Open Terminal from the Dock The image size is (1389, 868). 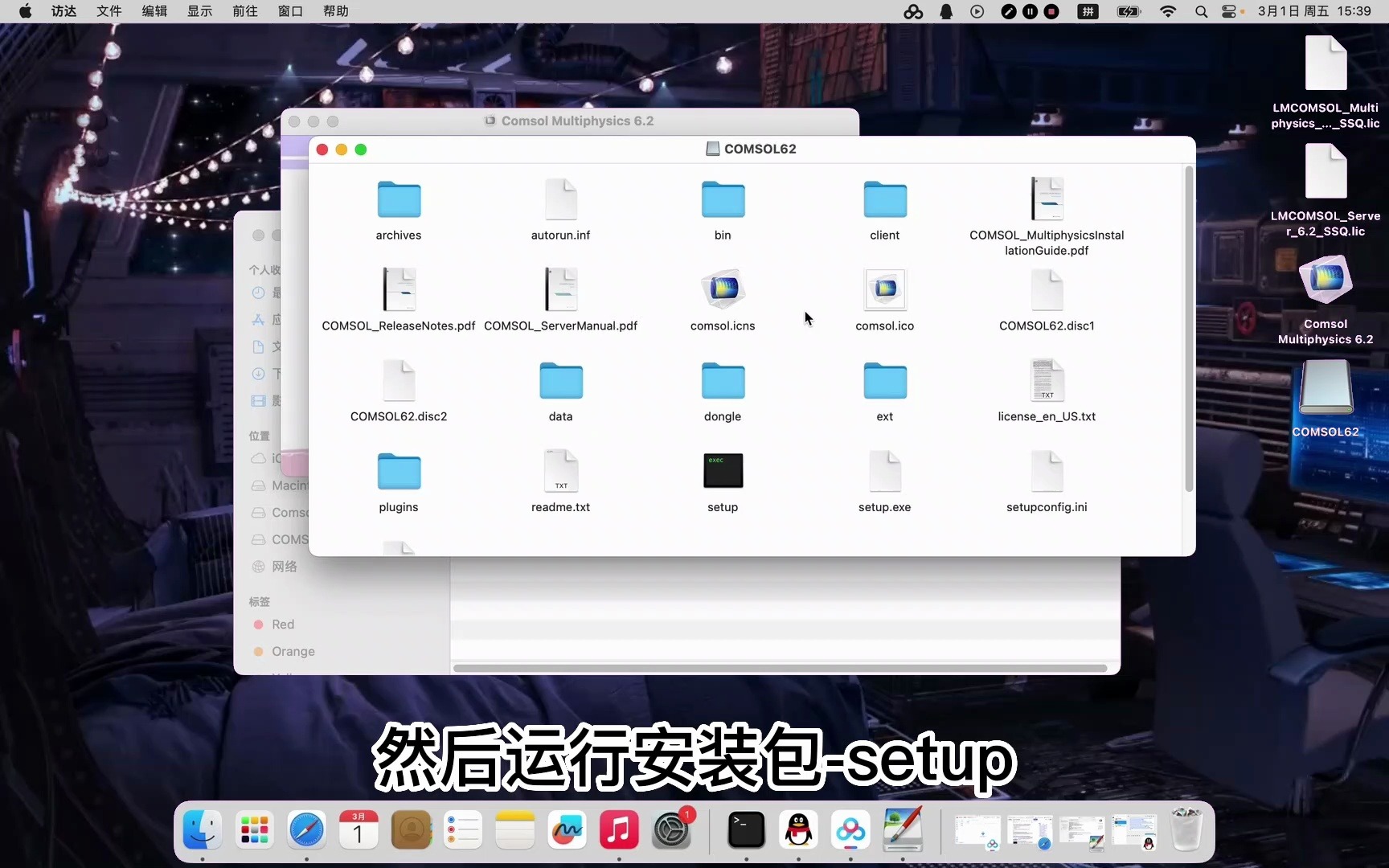pyautogui.click(x=747, y=830)
